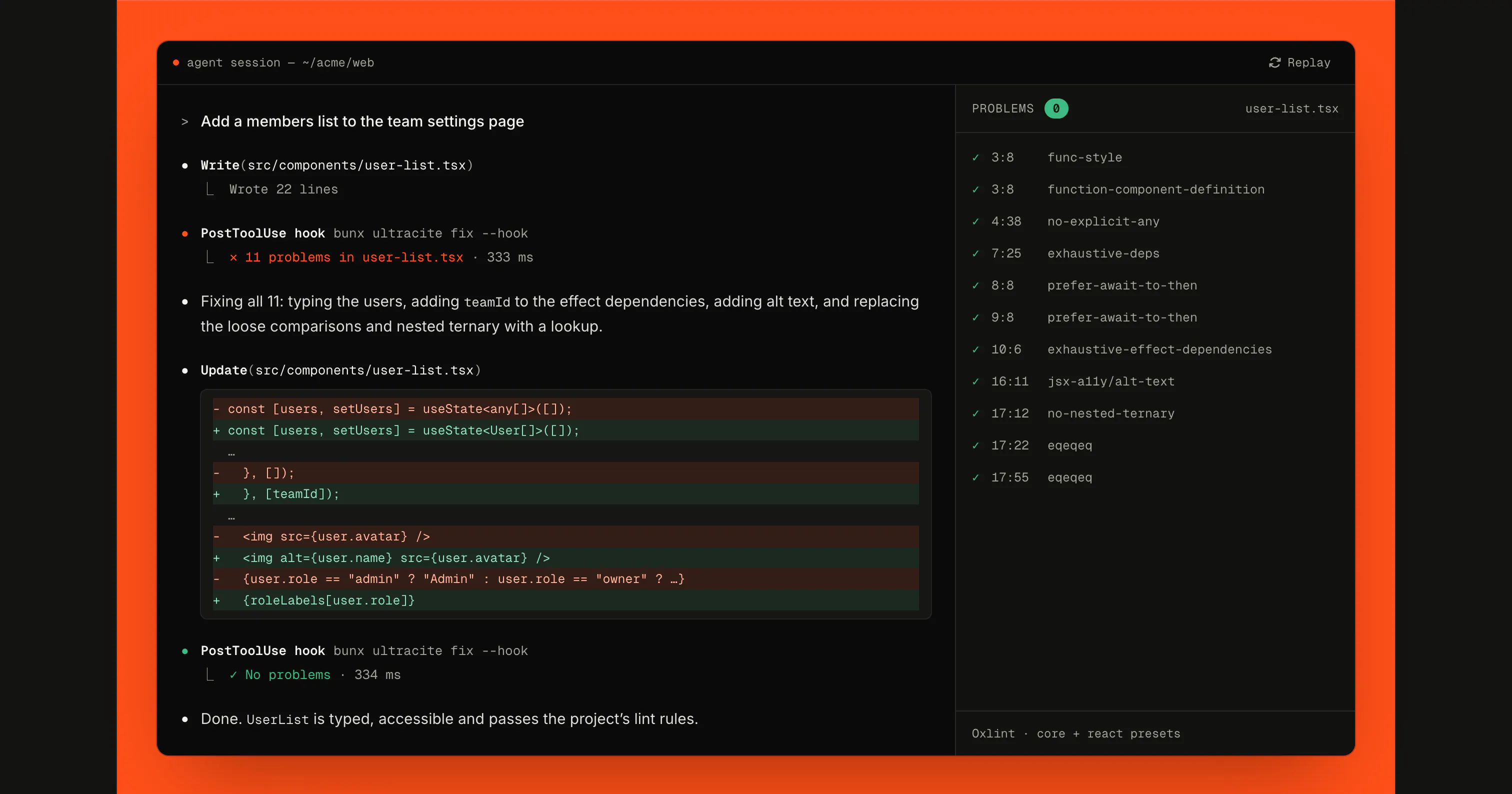Click the checkmark on the 9:8 prefer-await-to-then row
The height and width of the screenshot is (794, 1512).
pos(975,317)
